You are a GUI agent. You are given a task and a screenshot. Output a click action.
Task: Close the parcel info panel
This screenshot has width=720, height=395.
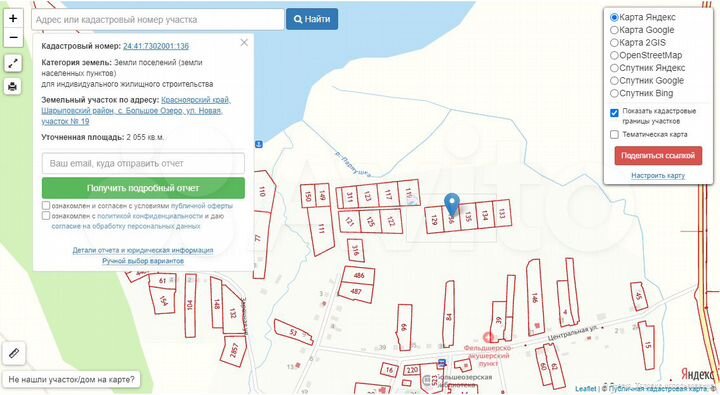(244, 43)
